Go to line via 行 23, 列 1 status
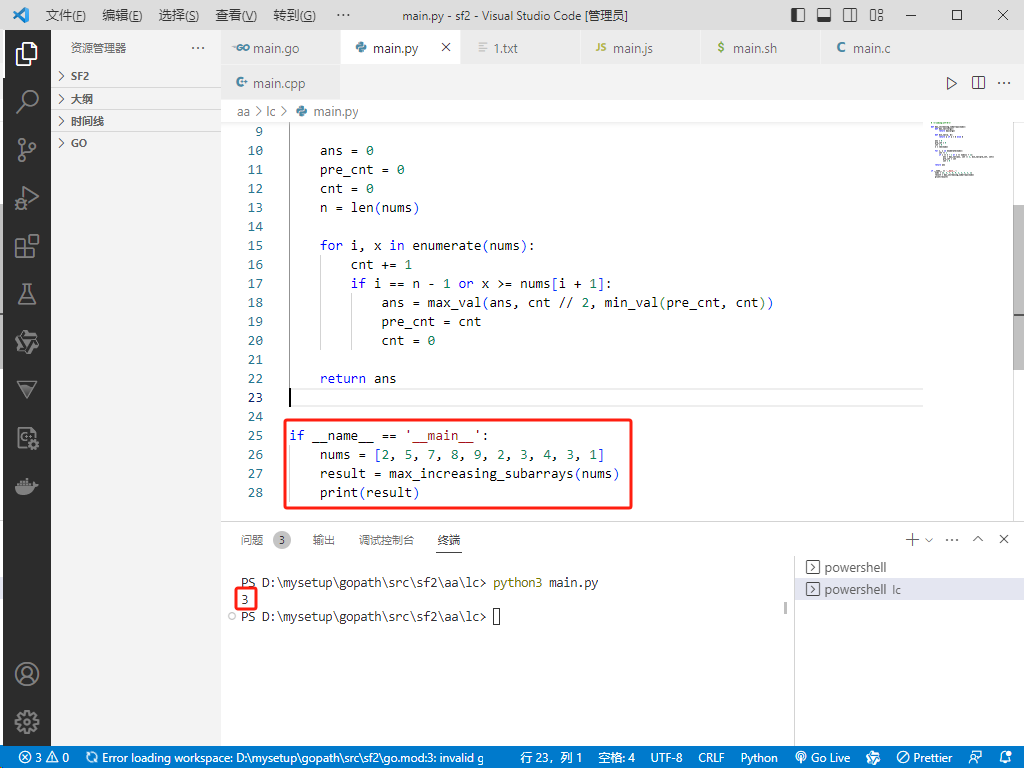The image size is (1024, 768). pyautogui.click(x=551, y=757)
